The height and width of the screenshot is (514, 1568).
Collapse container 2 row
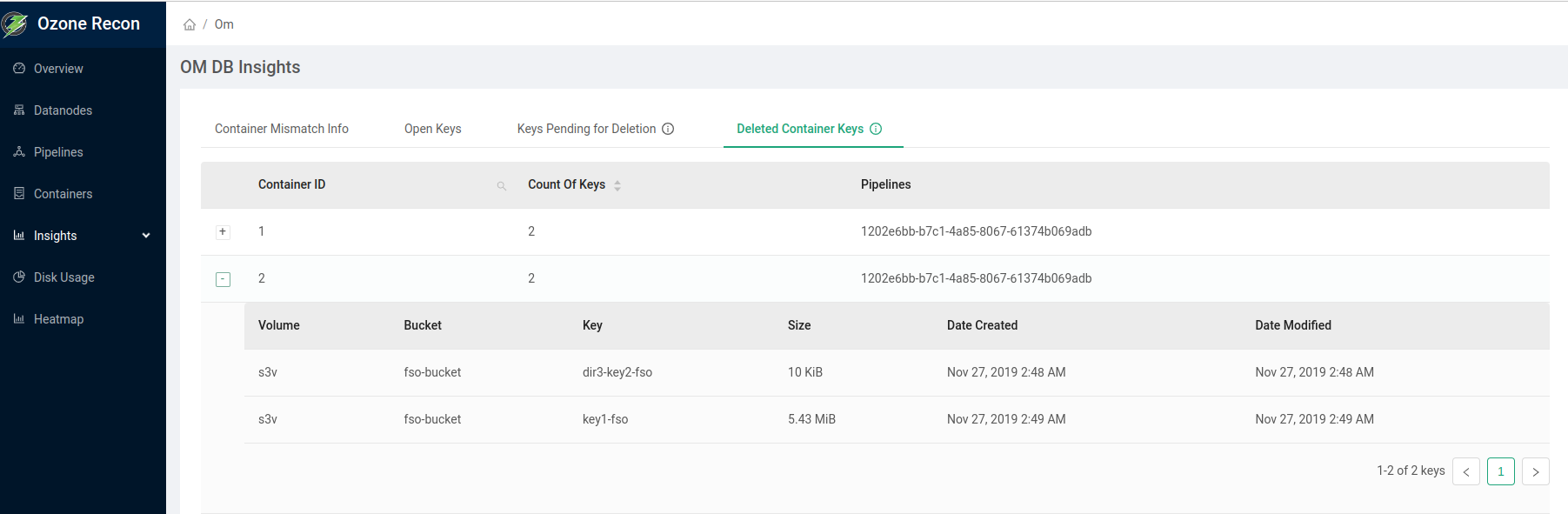[x=223, y=279]
